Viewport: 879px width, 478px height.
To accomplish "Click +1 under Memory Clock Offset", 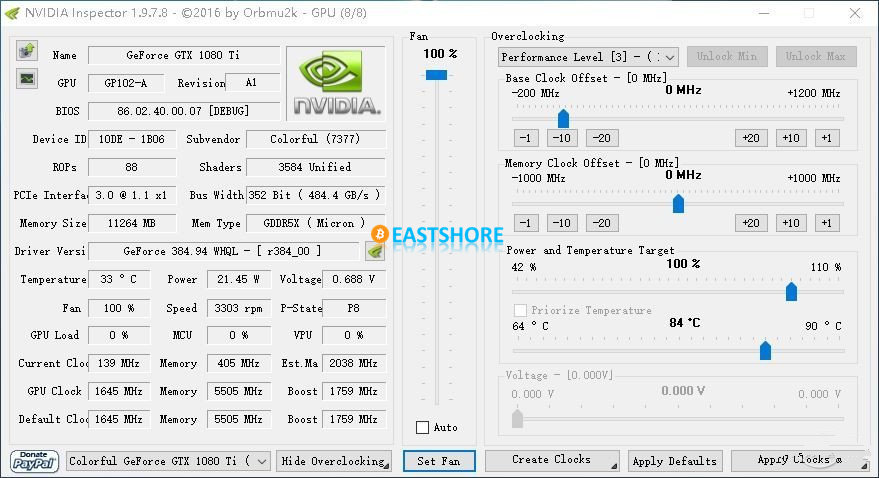I will coord(827,223).
